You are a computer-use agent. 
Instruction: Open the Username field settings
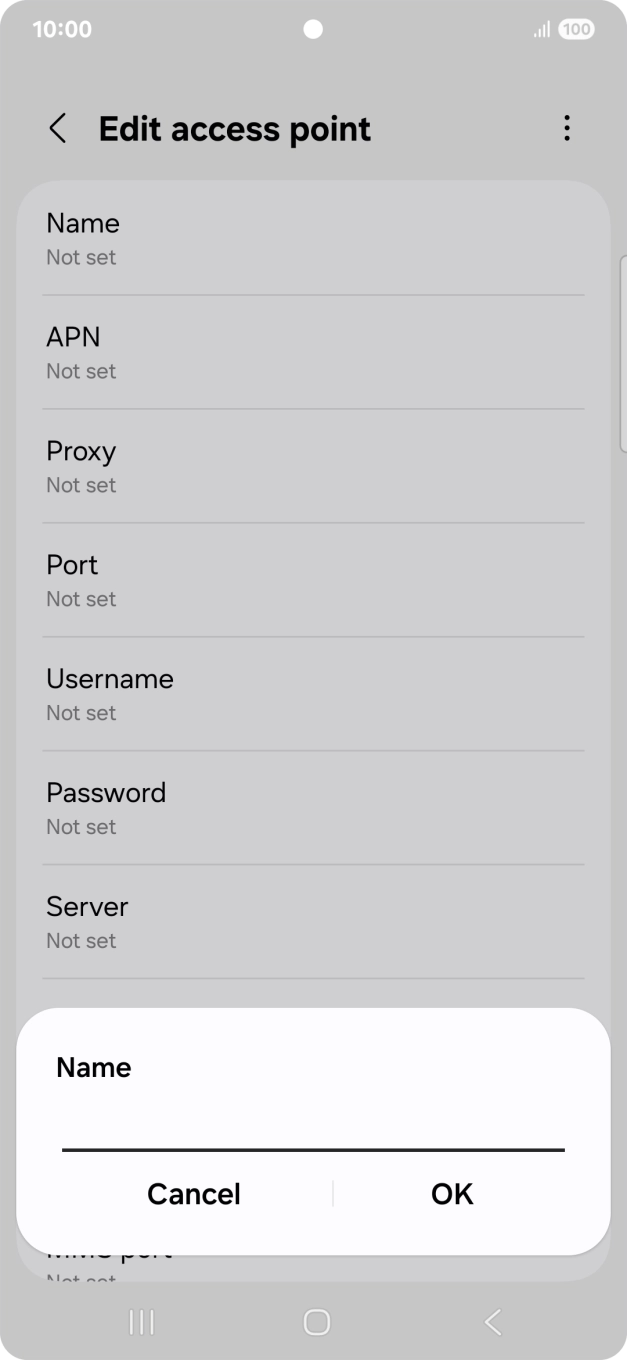313,692
